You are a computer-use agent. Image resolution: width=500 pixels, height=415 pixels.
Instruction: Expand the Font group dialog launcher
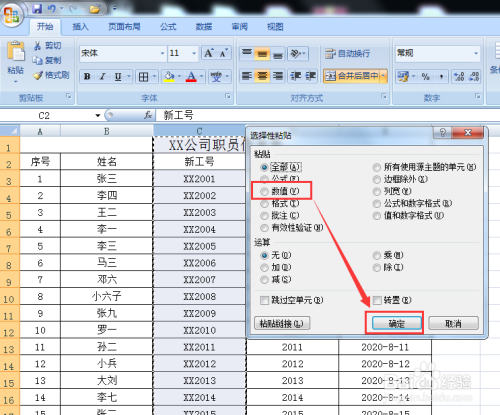click(x=228, y=96)
